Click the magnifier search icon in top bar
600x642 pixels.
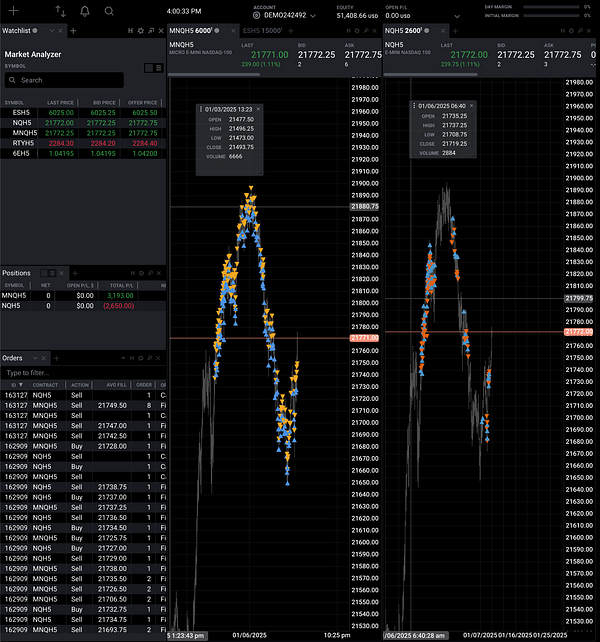coord(109,11)
